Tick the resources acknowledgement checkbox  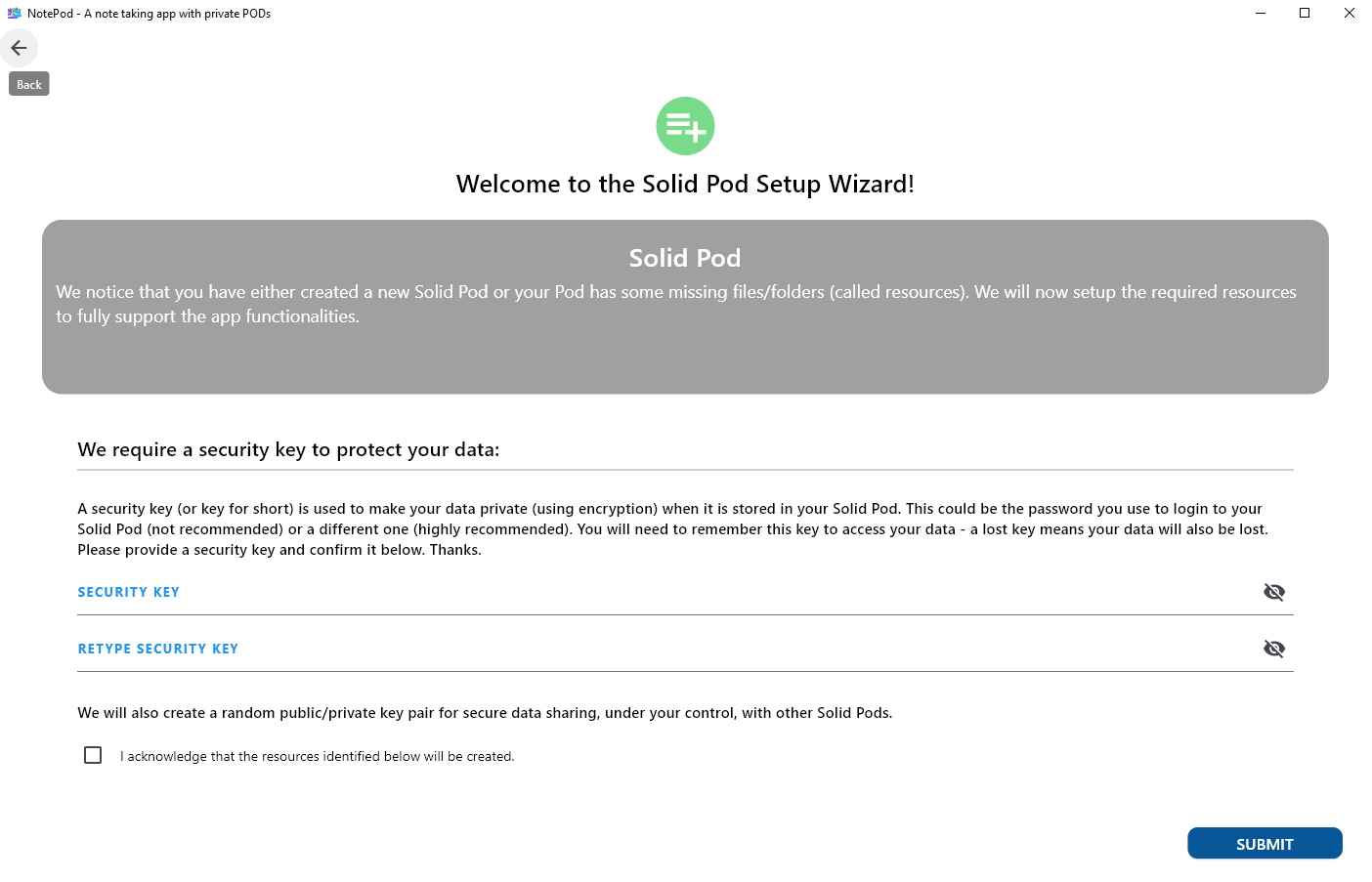click(93, 755)
